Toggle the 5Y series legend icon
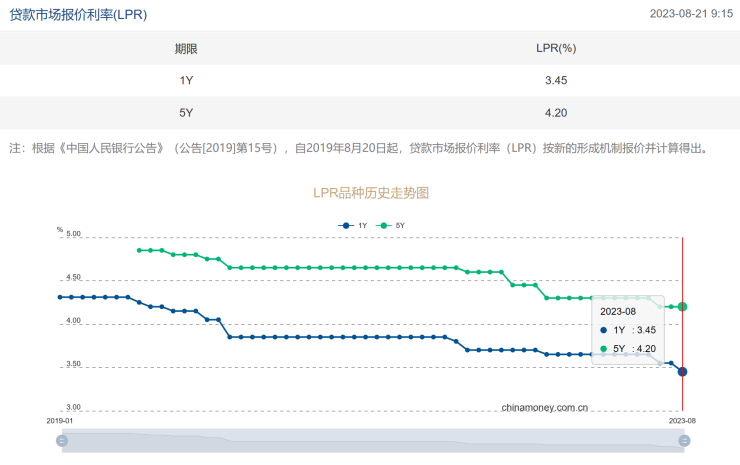 [x=383, y=225]
